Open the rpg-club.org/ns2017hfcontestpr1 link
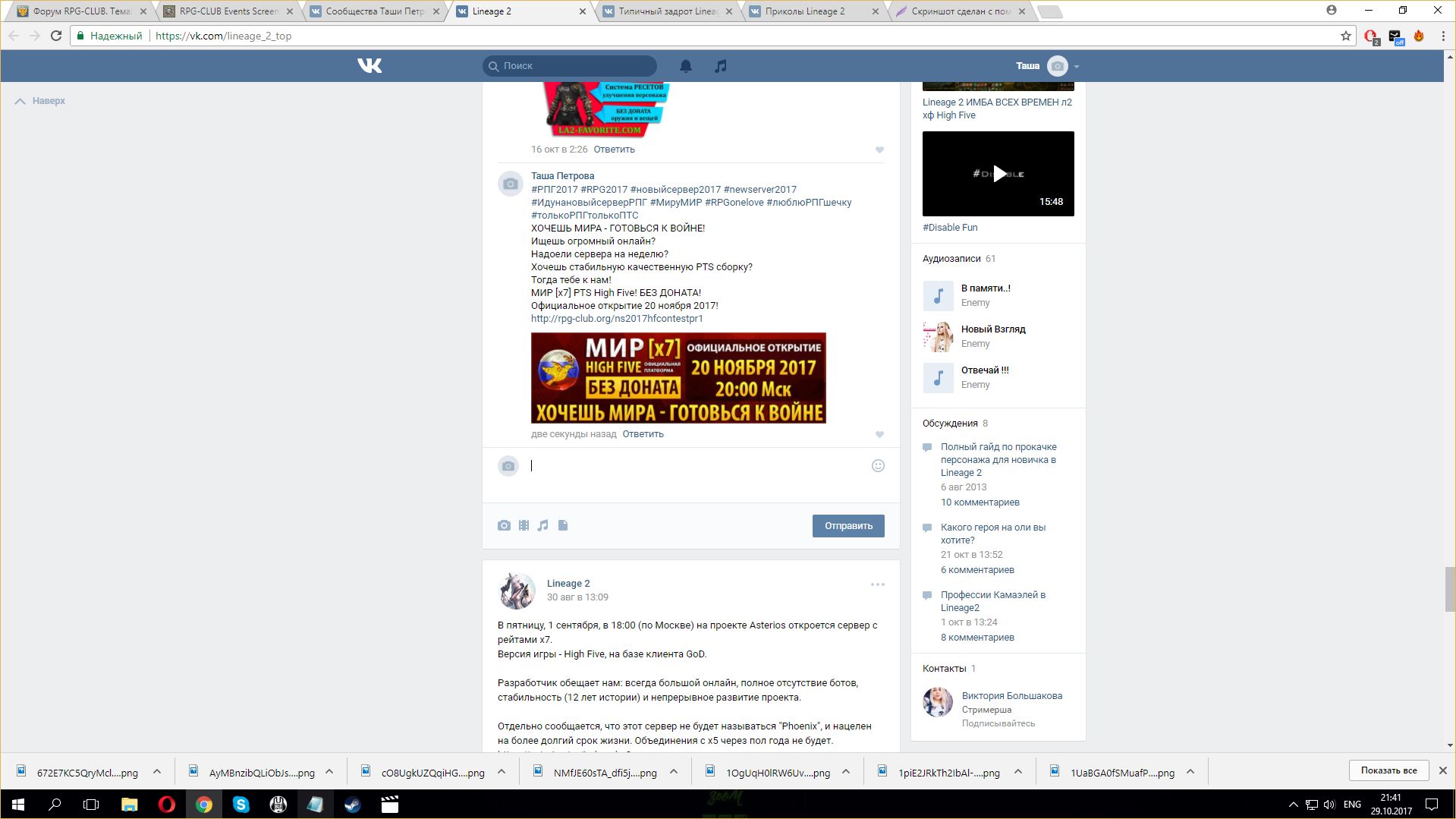1456x819 pixels. [617, 319]
